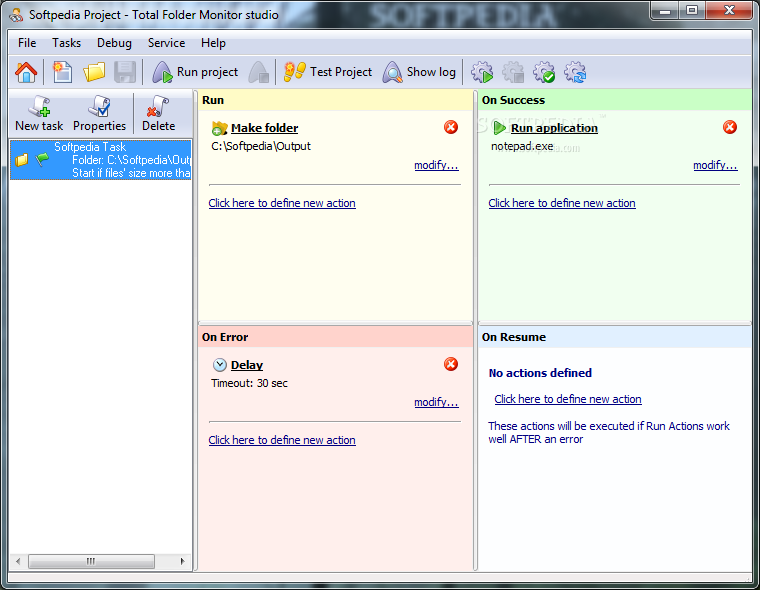Click the New task button
Image resolution: width=760 pixels, height=590 pixels.
[x=39, y=114]
